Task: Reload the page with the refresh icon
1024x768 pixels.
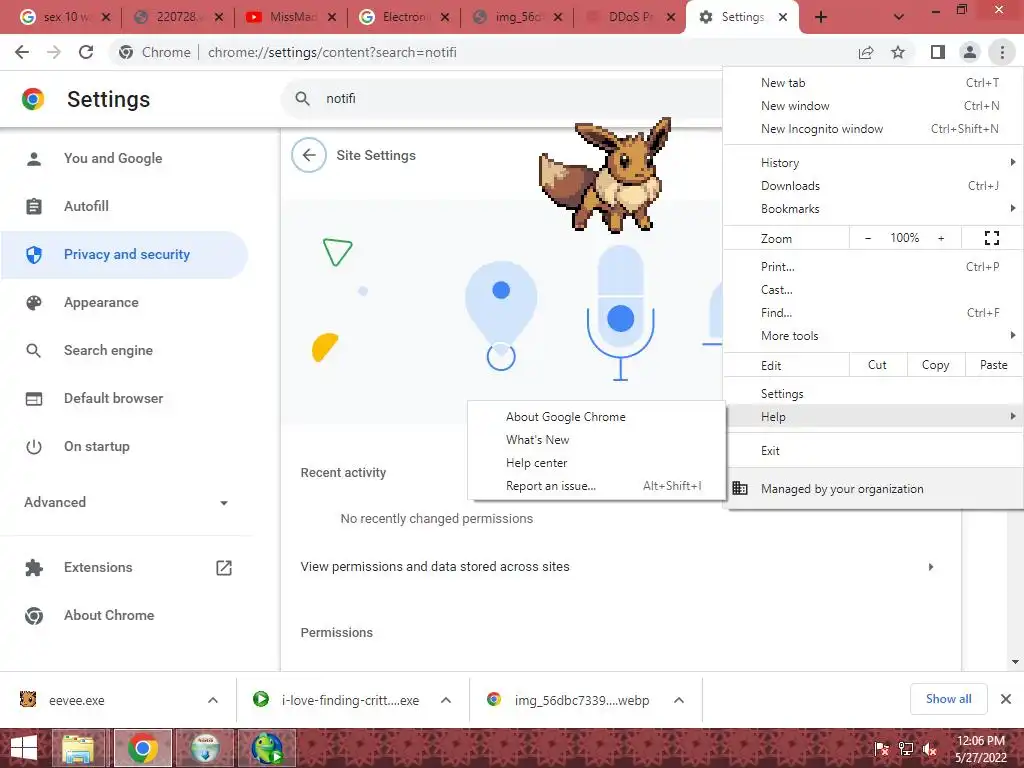Action: [86, 52]
